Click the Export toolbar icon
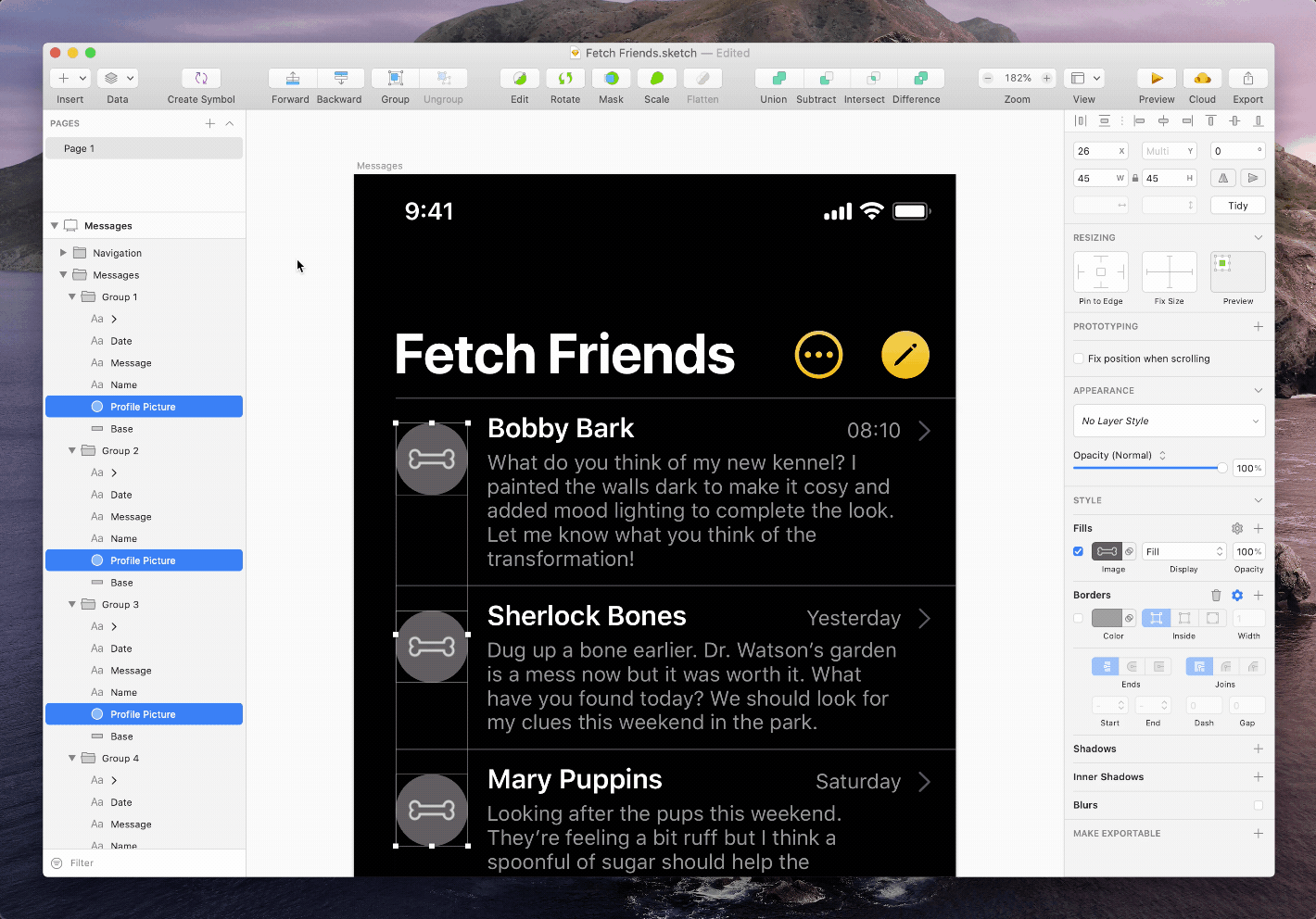 click(x=1248, y=79)
